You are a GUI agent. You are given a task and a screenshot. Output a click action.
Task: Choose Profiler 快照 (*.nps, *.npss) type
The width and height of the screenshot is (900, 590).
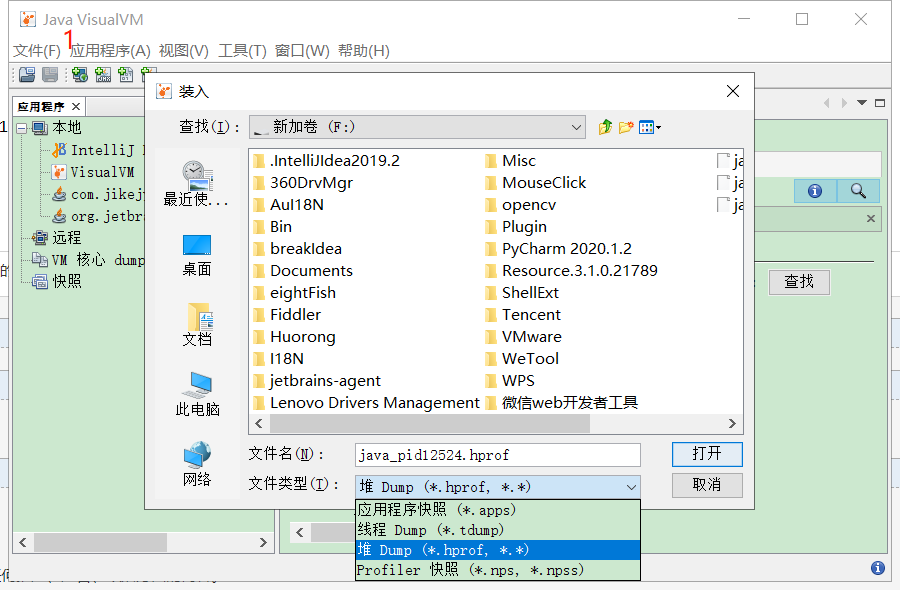pos(498,570)
